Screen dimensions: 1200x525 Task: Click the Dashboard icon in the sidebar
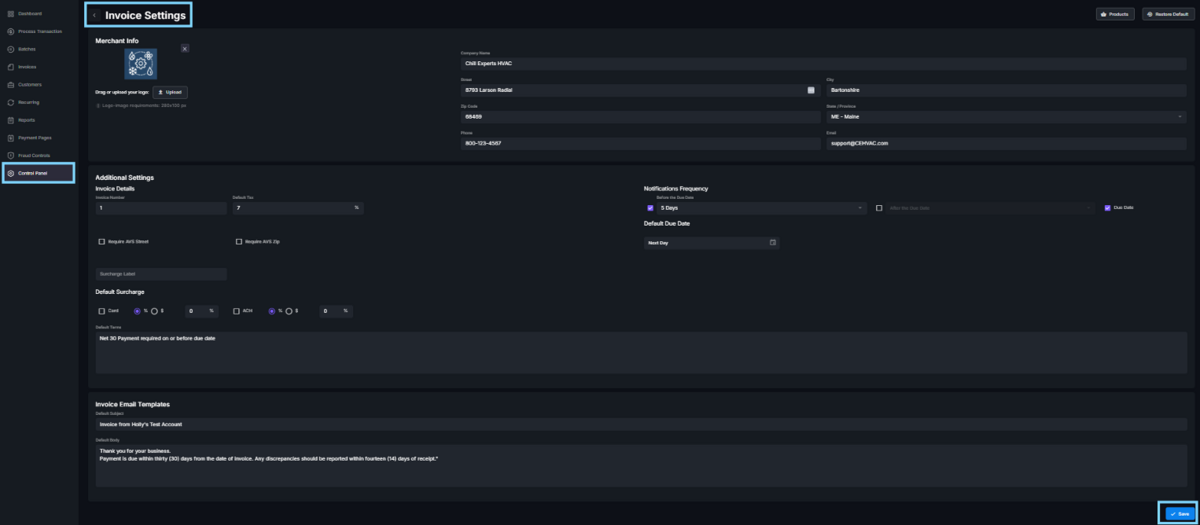coord(10,13)
